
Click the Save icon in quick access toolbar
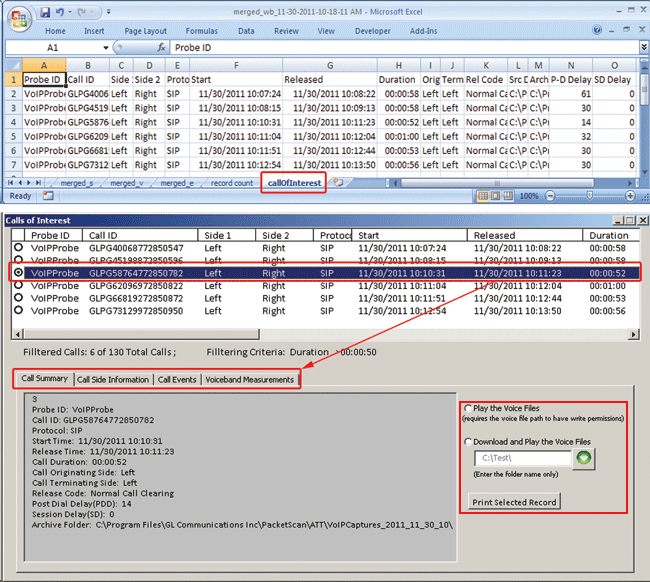click(x=45, y=12)
